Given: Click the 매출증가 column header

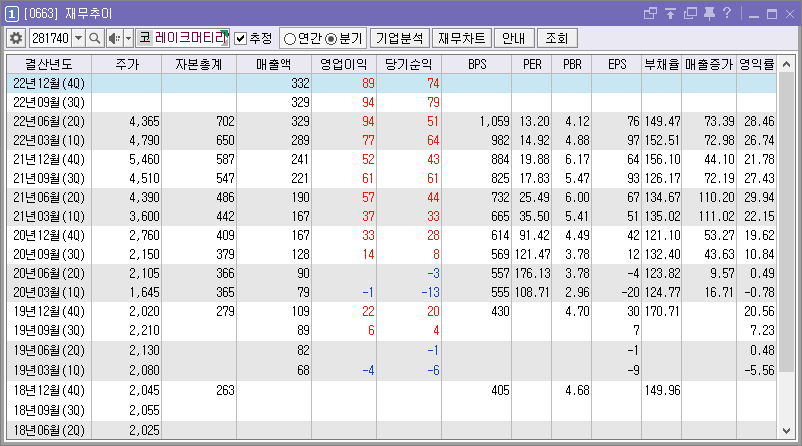Looking at the screenshot, I should coord(709,64).
